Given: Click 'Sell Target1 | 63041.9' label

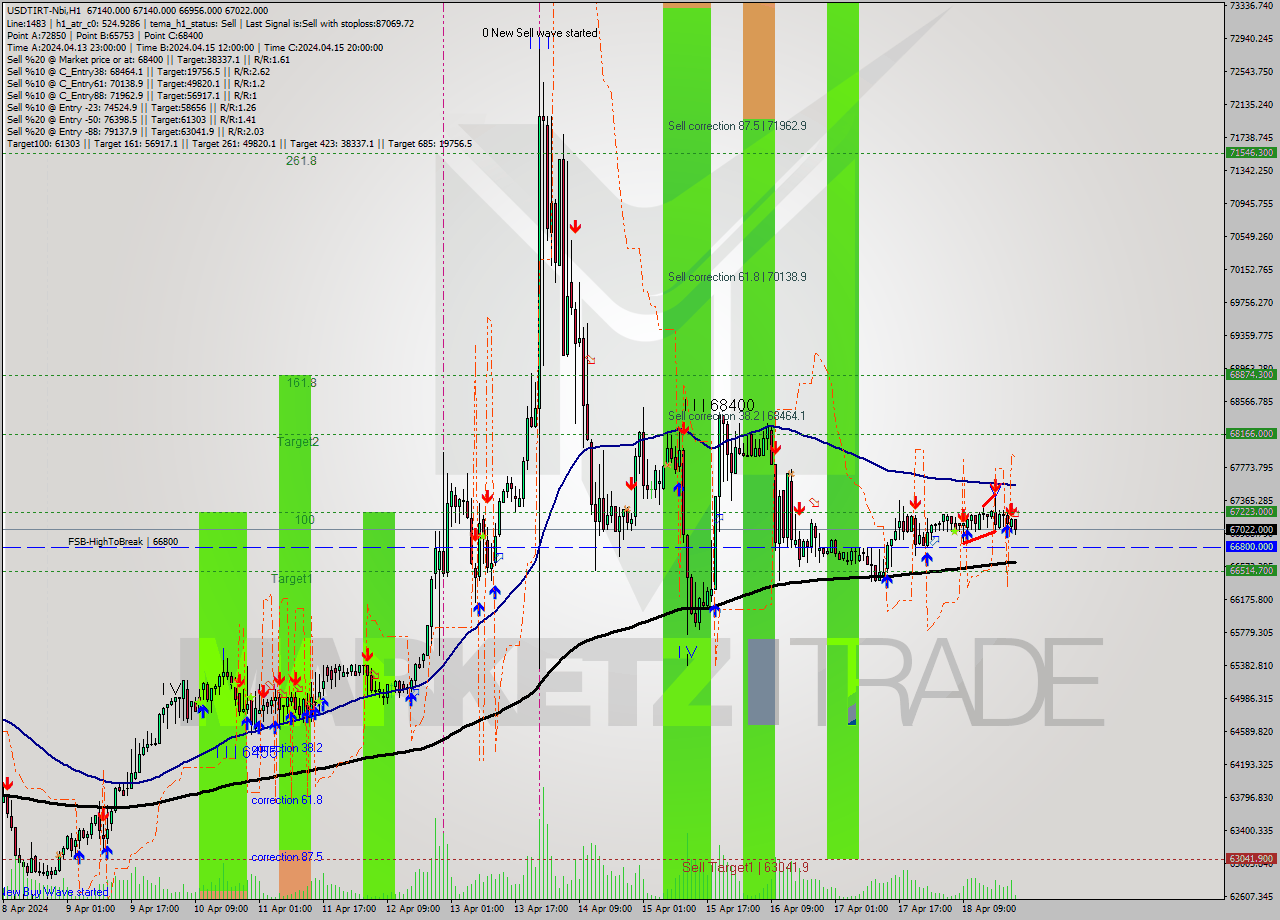Looking at the screenshot, I should (745, 867).
